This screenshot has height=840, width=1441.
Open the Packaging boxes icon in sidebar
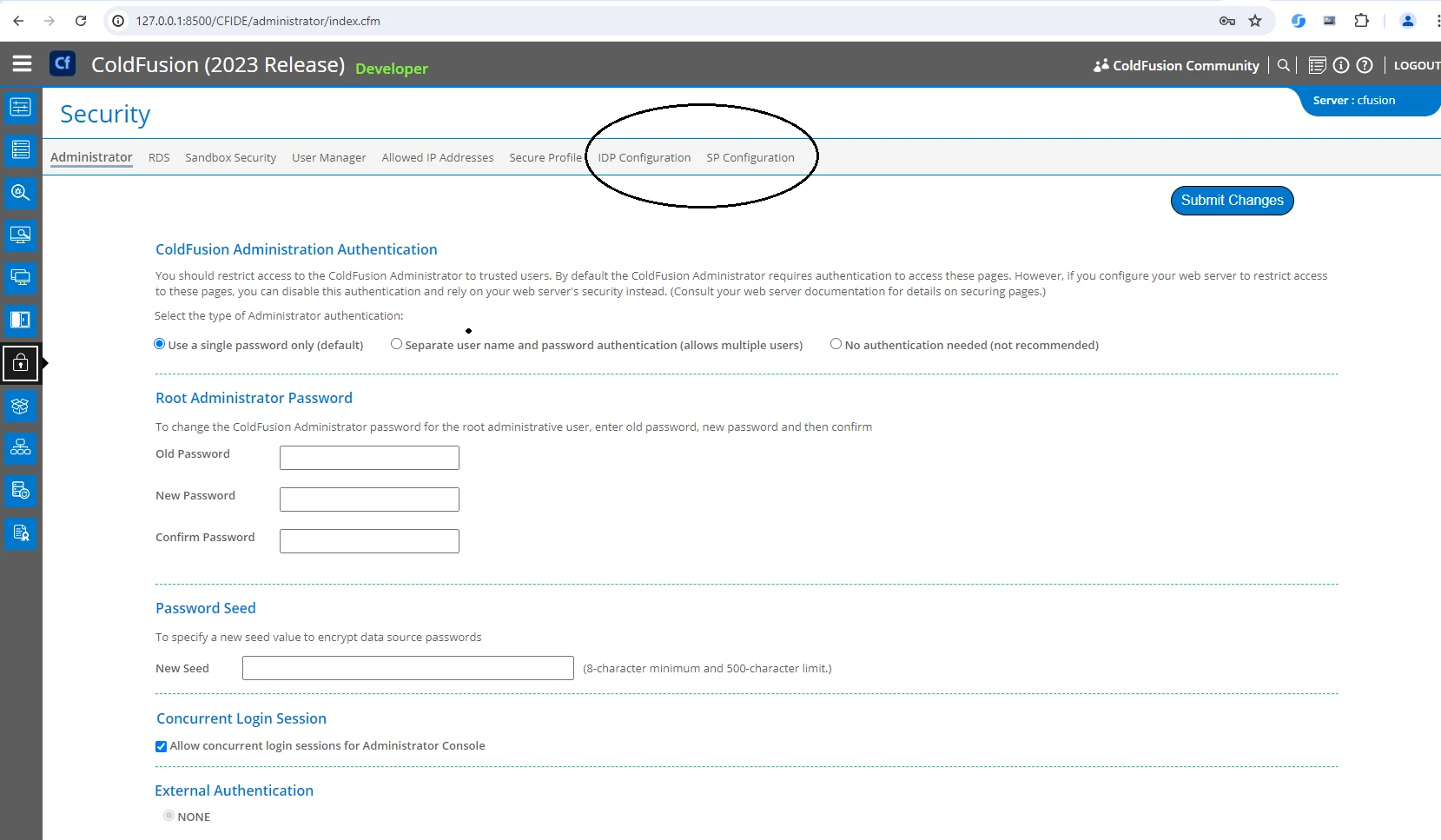[x=20, y=406]
